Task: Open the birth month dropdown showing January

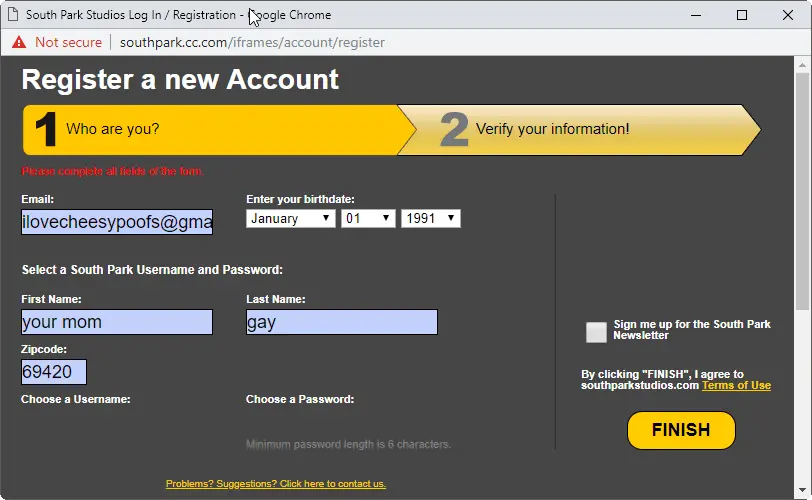Action: (290, 218)
